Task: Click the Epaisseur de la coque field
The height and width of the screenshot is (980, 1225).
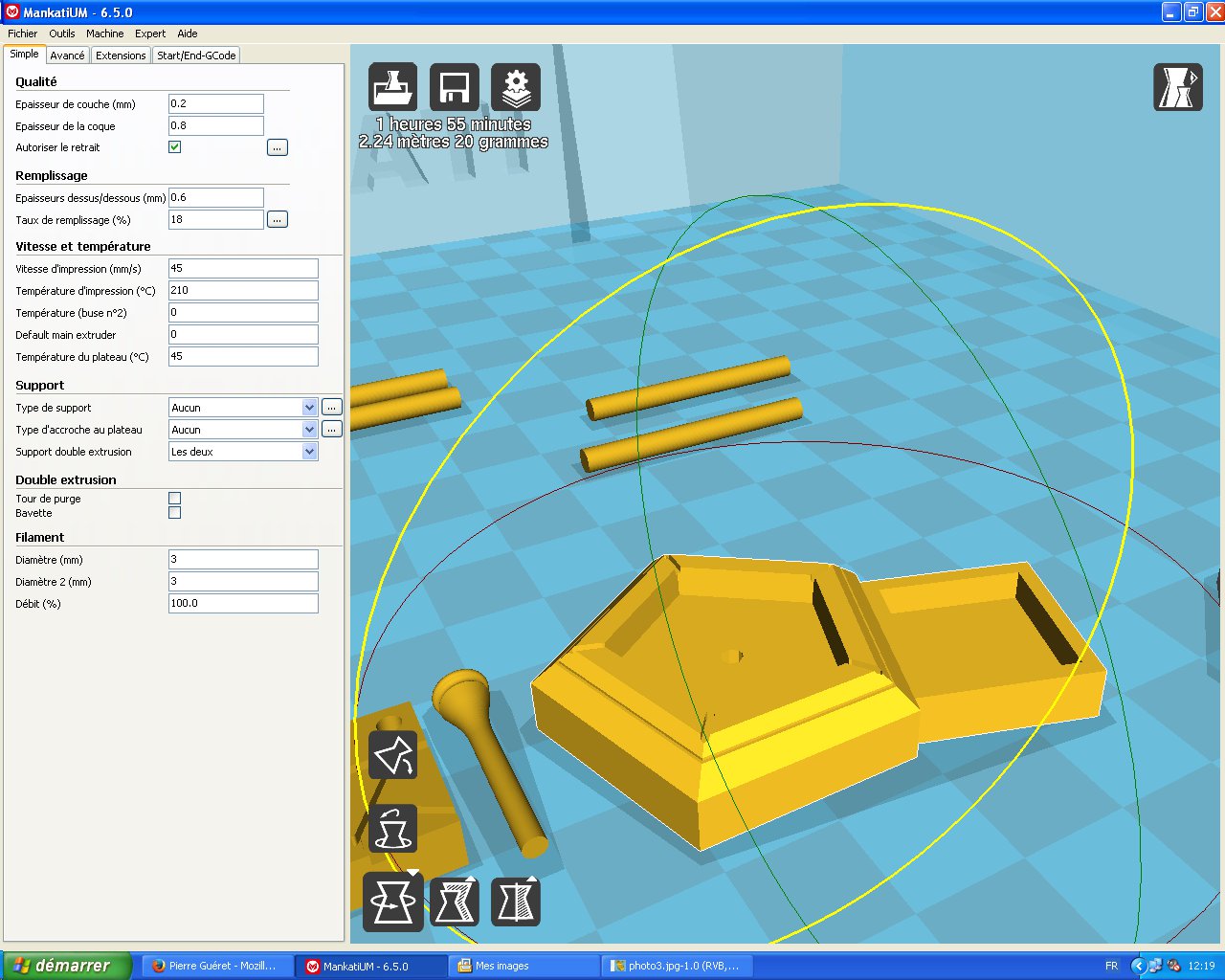Action: pyautogui.click(x=216, y=125)
